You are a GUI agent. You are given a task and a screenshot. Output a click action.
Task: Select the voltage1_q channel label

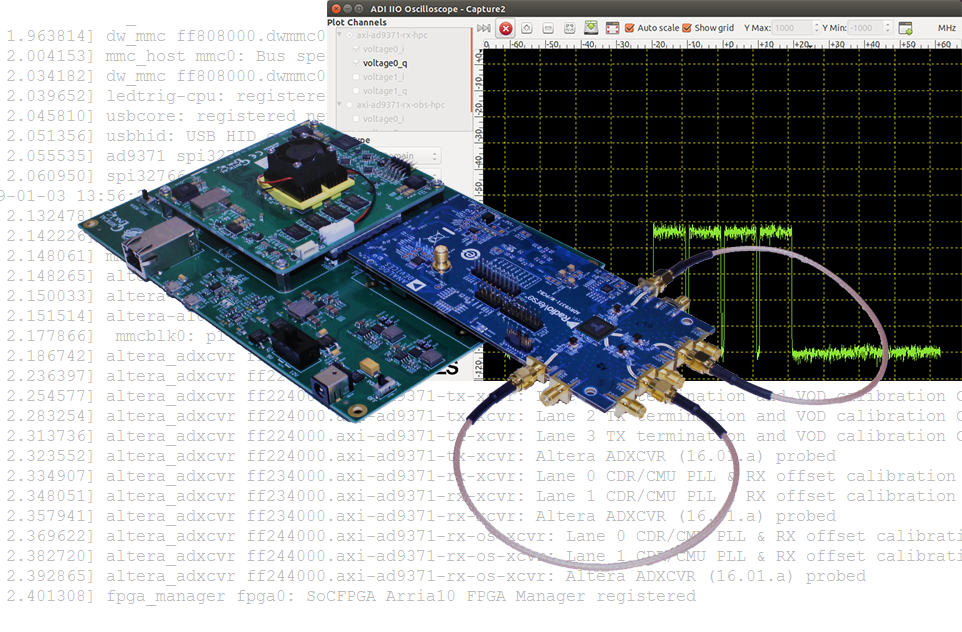coord(382,90)
